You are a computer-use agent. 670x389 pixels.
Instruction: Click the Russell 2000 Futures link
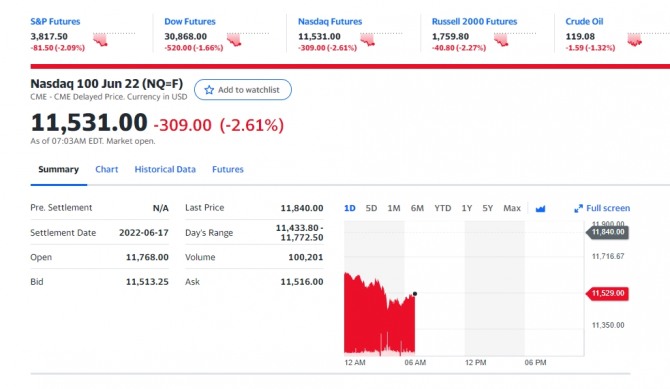[x=474, y=21]
